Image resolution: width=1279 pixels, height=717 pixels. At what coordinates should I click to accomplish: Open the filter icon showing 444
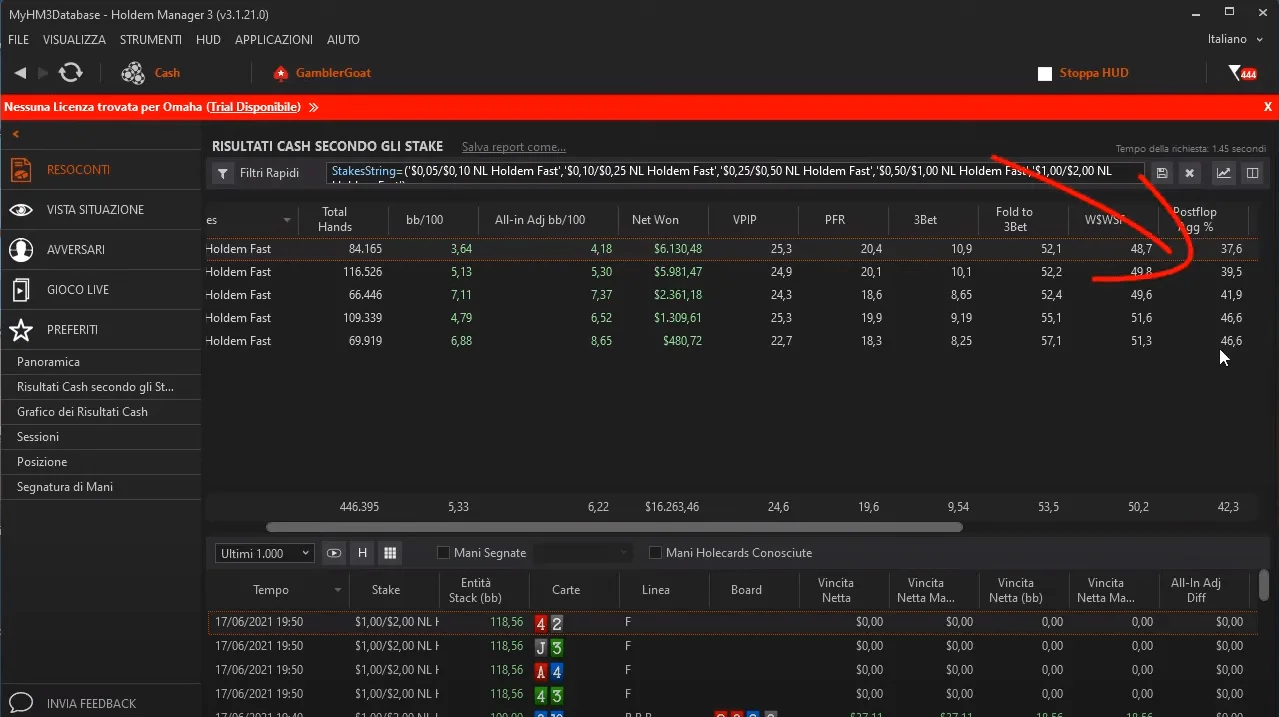(1242, 73)
